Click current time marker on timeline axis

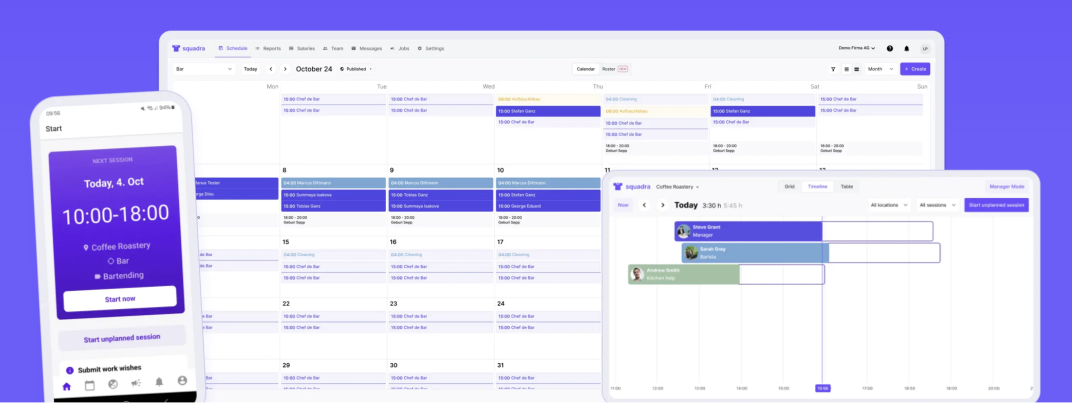[x=822, y=388]
